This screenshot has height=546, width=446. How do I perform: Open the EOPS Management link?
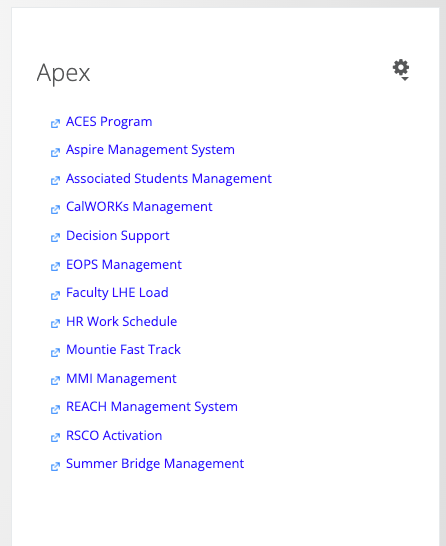coord(124,265)
